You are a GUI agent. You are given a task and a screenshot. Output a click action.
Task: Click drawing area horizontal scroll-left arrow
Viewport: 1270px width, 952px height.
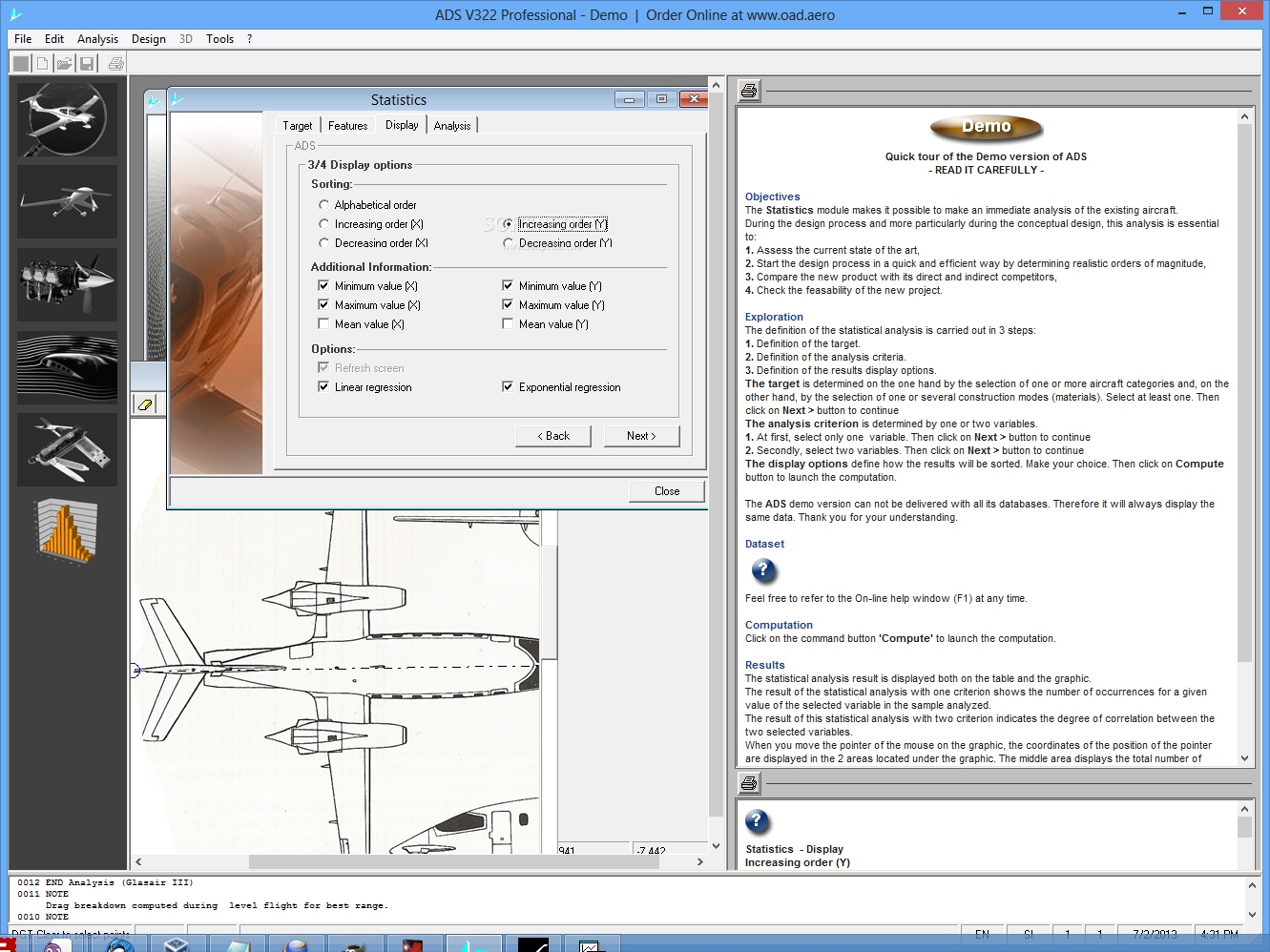tap(138, 861)
